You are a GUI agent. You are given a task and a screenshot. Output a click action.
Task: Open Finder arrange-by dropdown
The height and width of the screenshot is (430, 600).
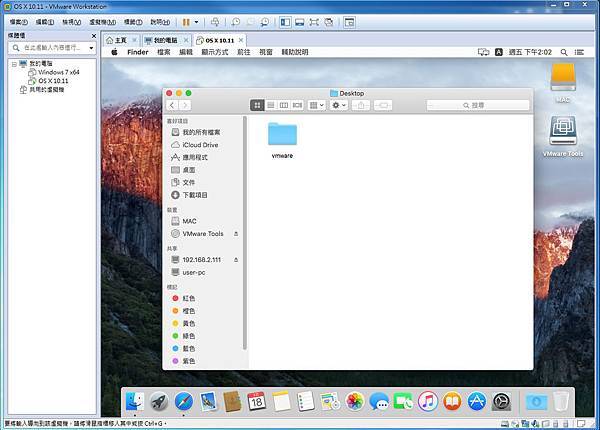316,105
